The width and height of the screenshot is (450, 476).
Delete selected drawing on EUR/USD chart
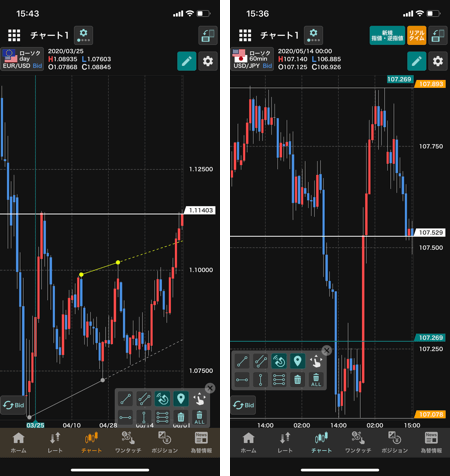(181, 417)
